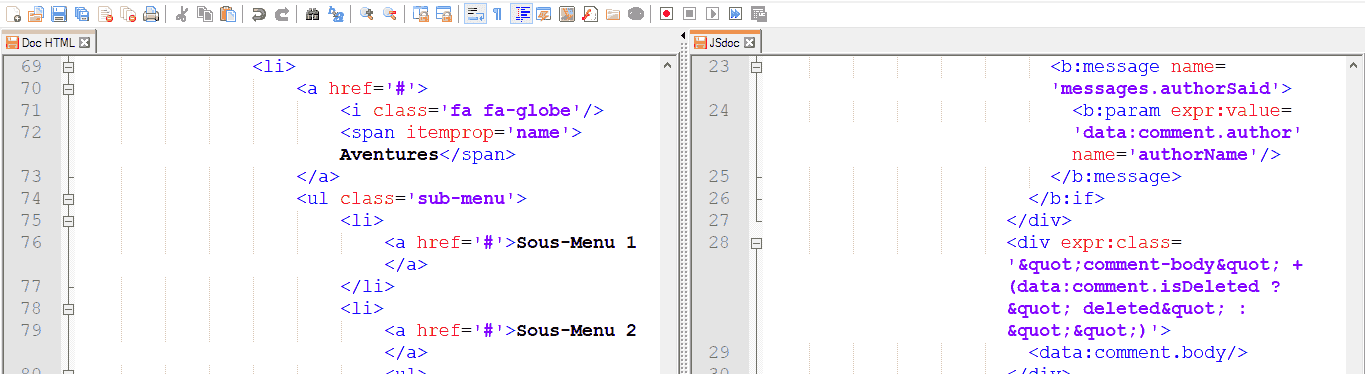Copy selection with toolbar icon

tap(205, 14)
